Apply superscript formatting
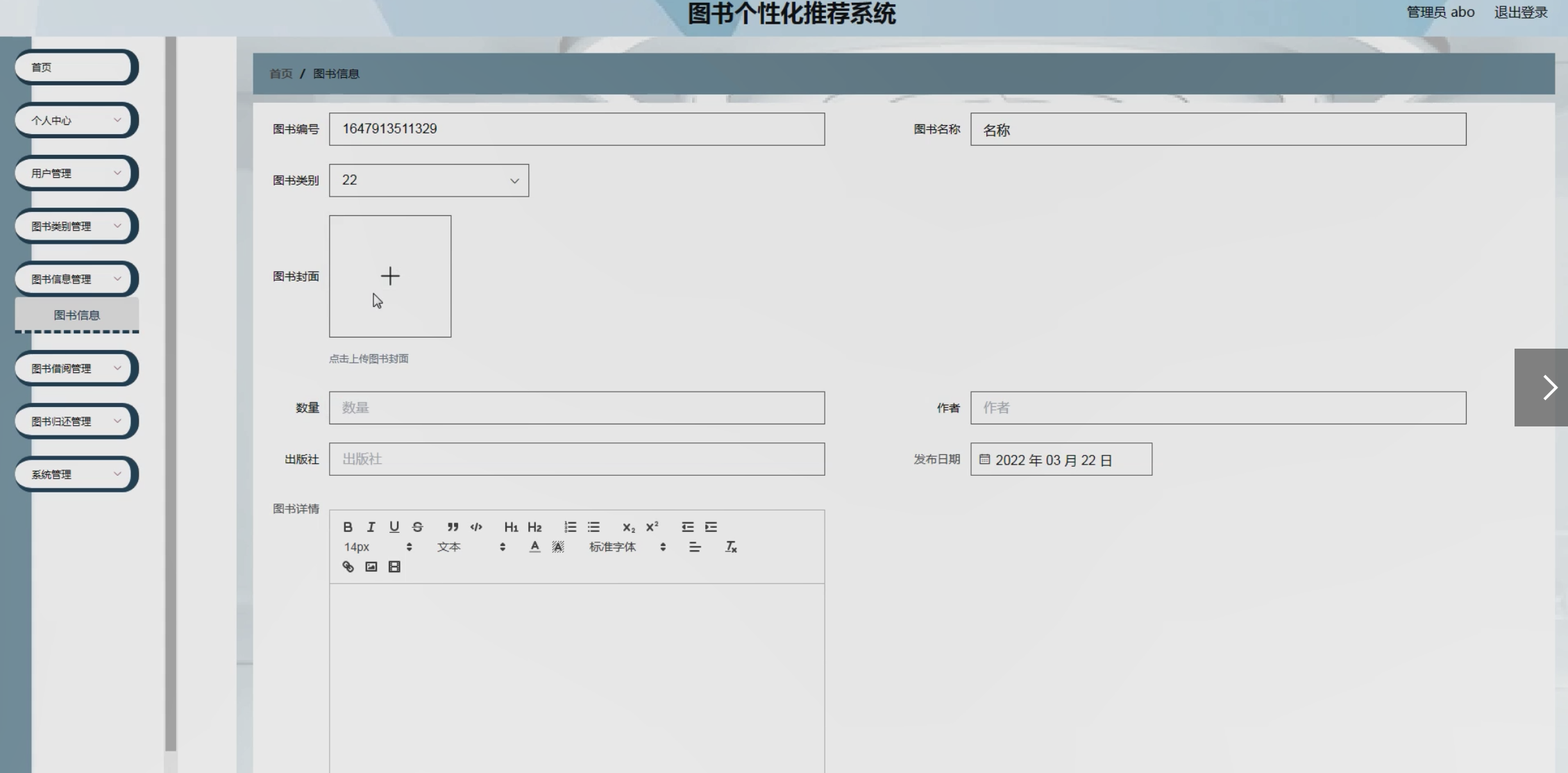Image resolution: width=1568 pixels, height=773 pixels. [652, 527]
